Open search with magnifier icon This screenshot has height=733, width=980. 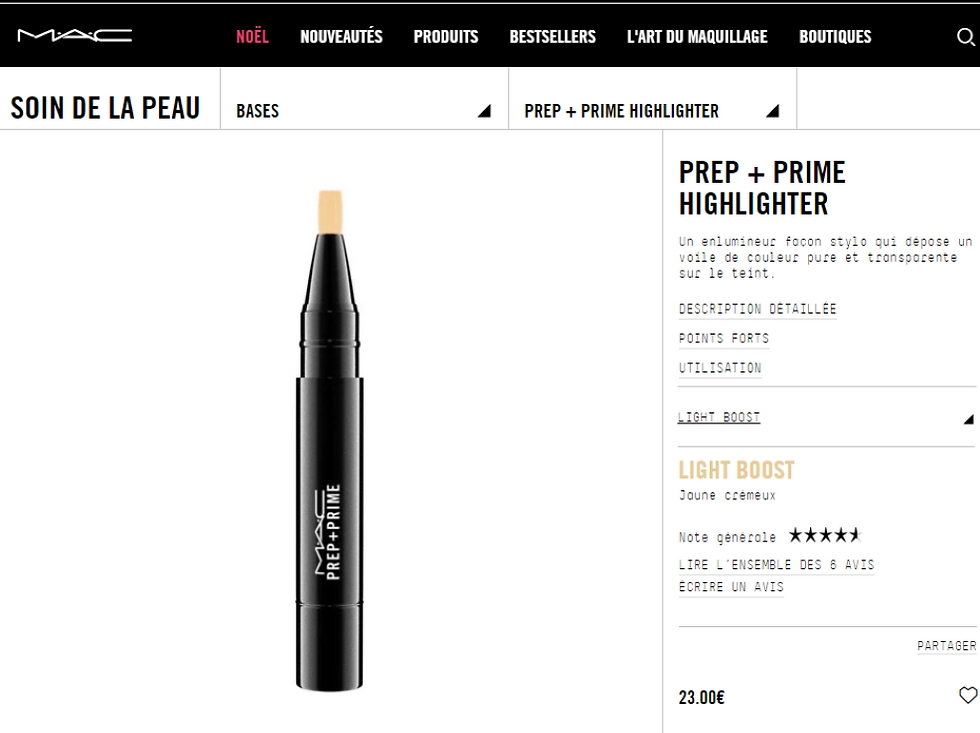[x=965, y=37]
